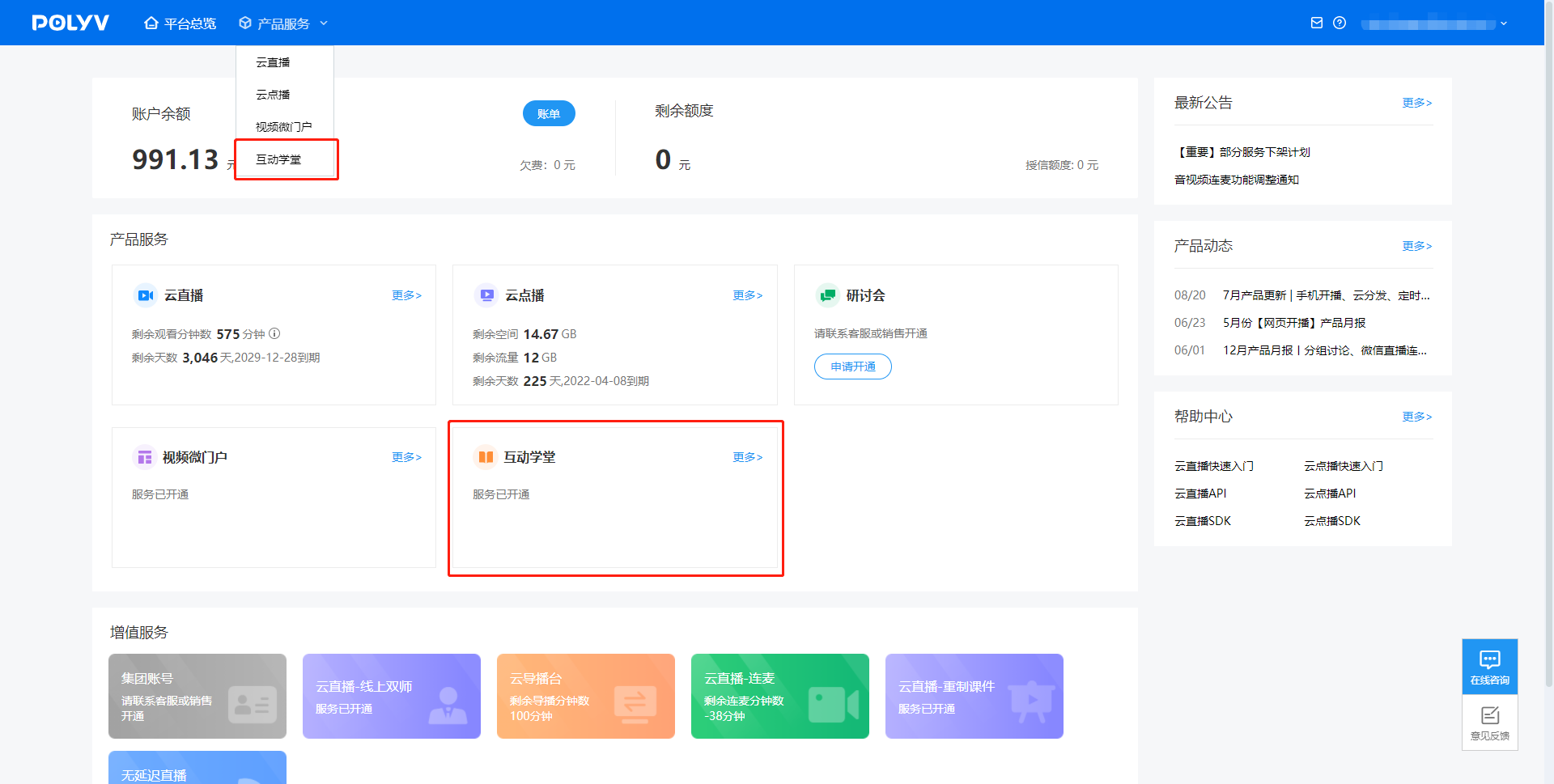Click the 互动学堂 orange book icon
1554x784 pixels.
[x=486, y=457]
